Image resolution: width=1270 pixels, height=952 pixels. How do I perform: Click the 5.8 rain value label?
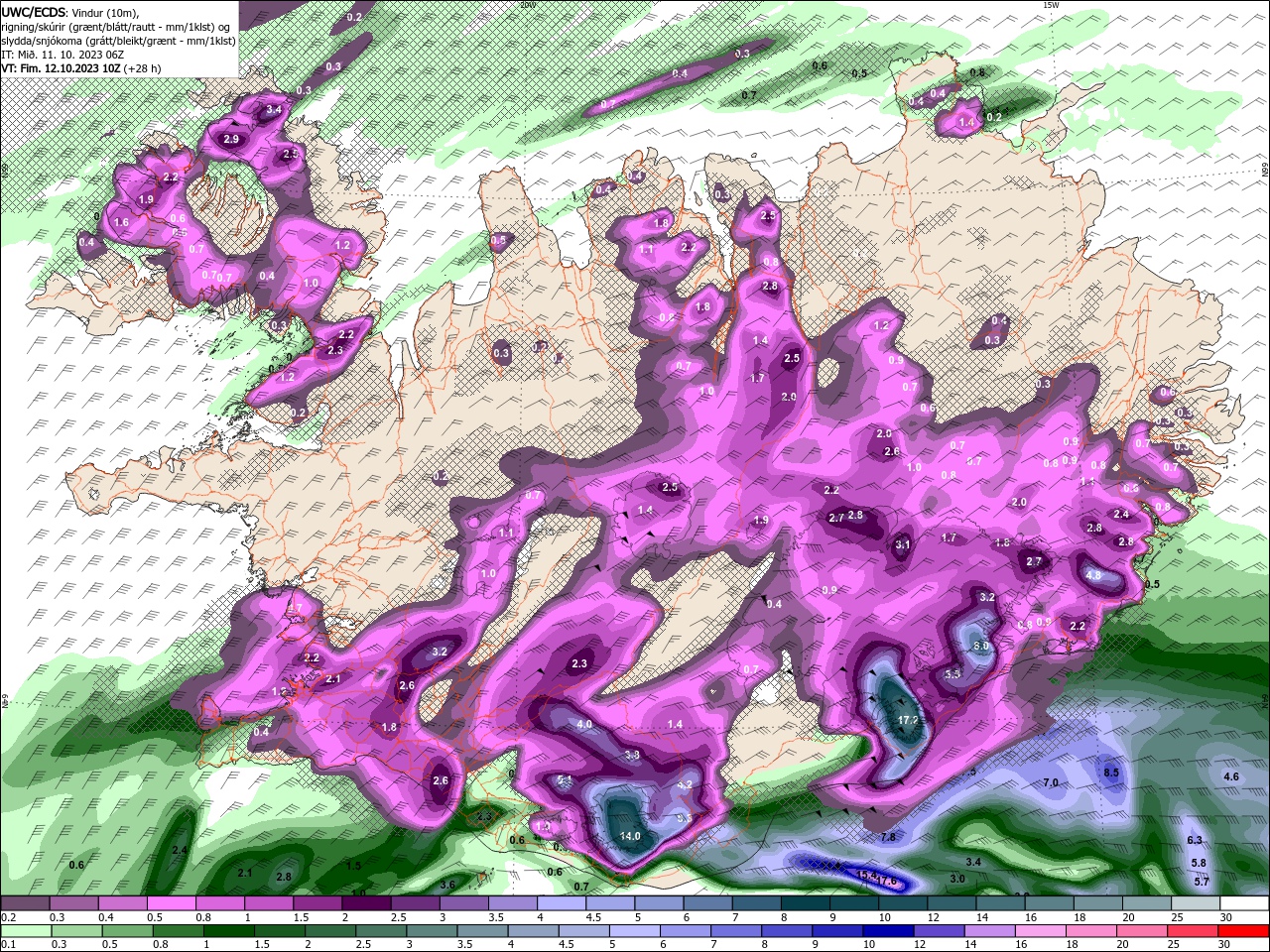[1199, 863]
